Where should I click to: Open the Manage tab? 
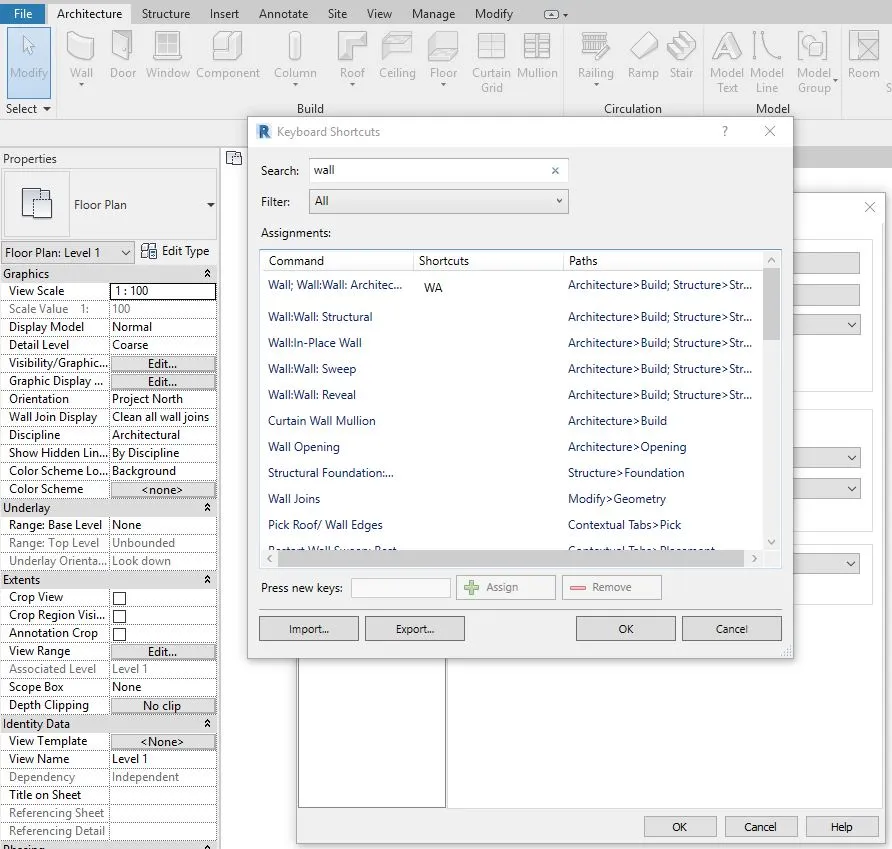point(433,13)
